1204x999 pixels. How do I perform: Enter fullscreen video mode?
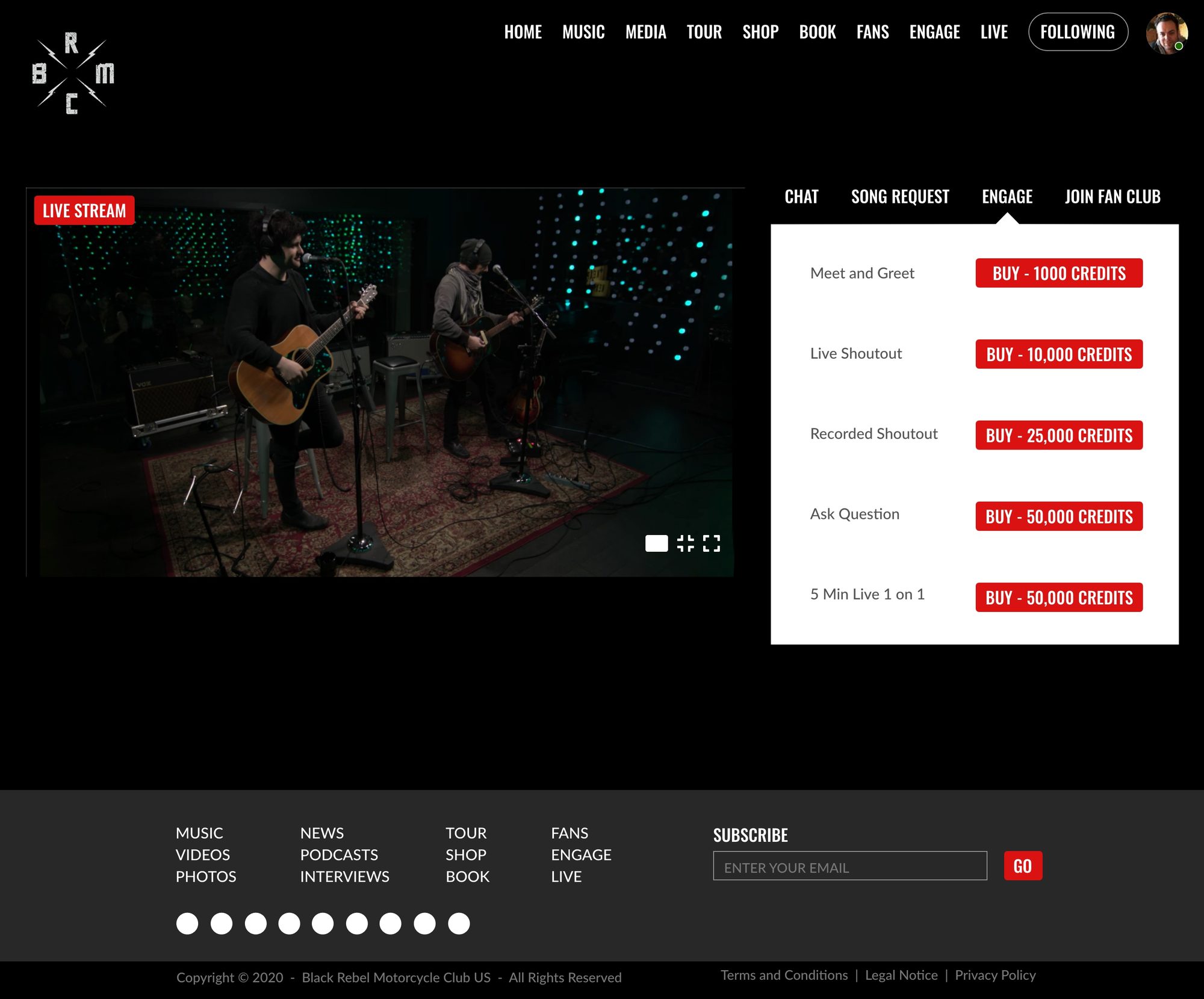[712, 543]
